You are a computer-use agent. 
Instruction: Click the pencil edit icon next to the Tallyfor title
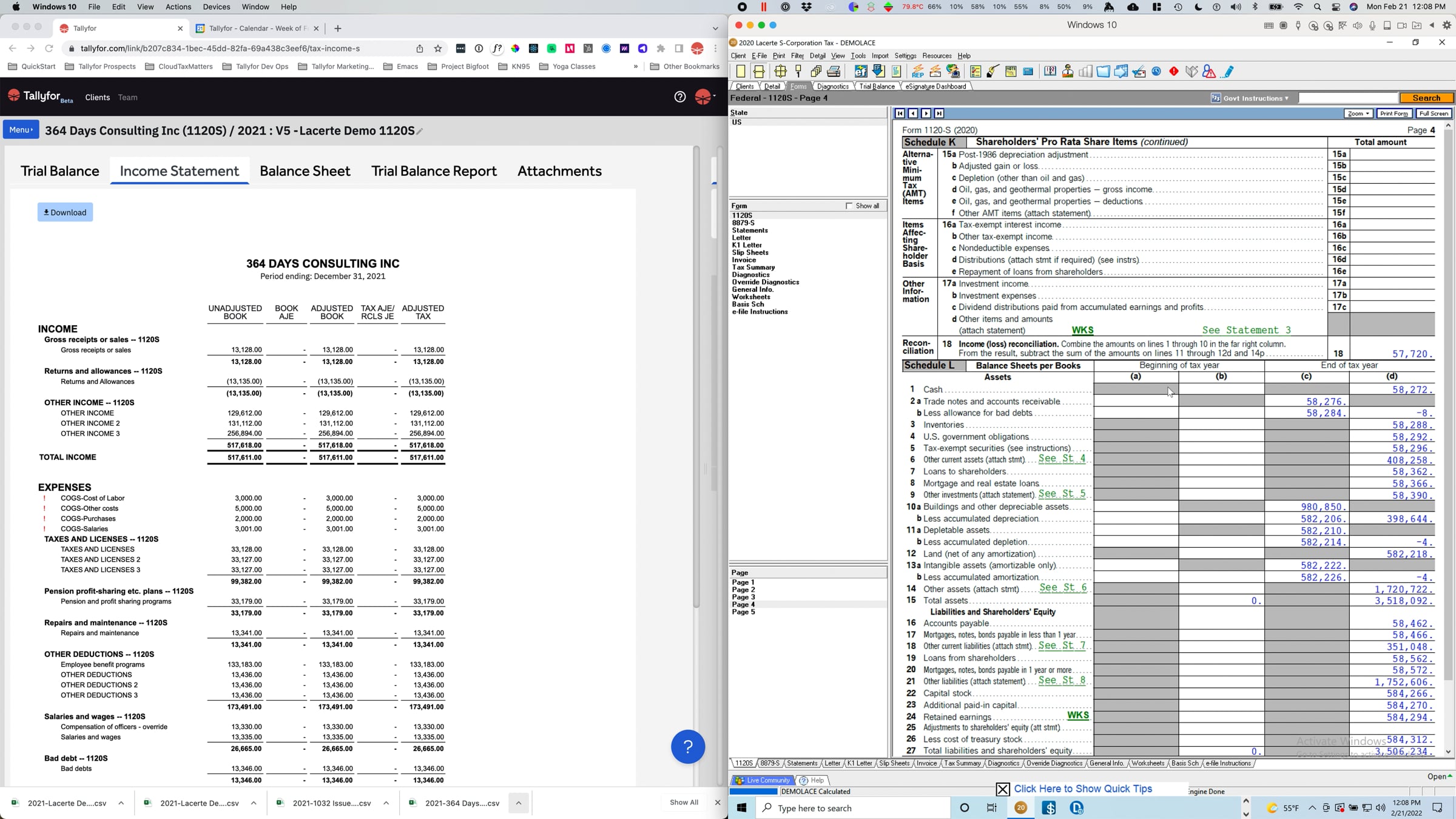[419, 131]
